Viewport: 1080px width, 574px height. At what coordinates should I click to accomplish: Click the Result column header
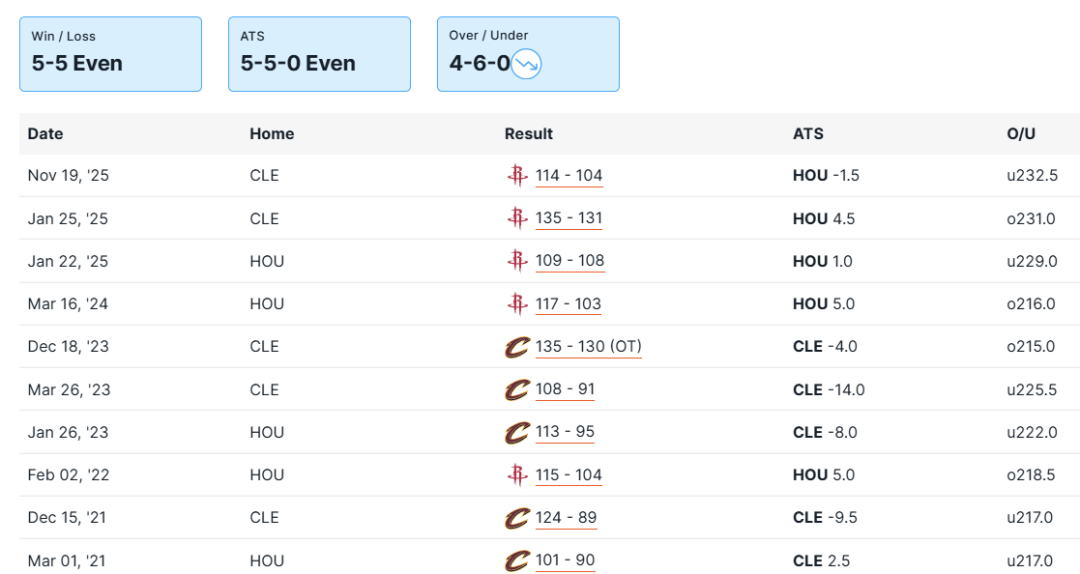coord(529,134)
